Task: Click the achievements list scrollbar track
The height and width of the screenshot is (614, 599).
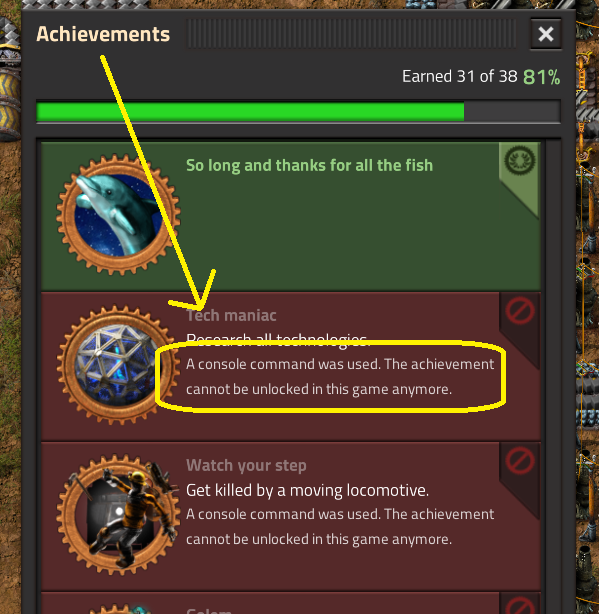Action: pos(553,376)
